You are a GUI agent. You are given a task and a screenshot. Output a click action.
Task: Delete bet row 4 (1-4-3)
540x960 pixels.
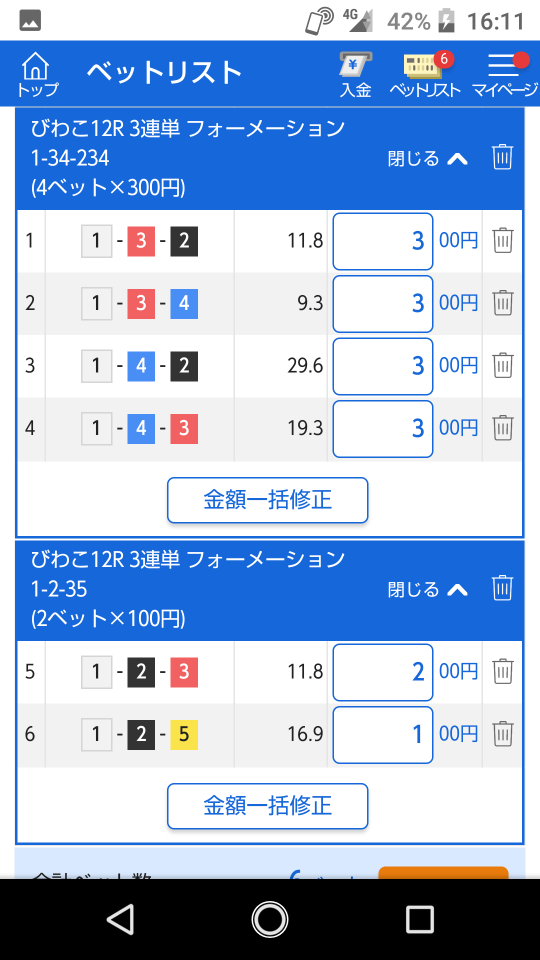click(503, 428)
